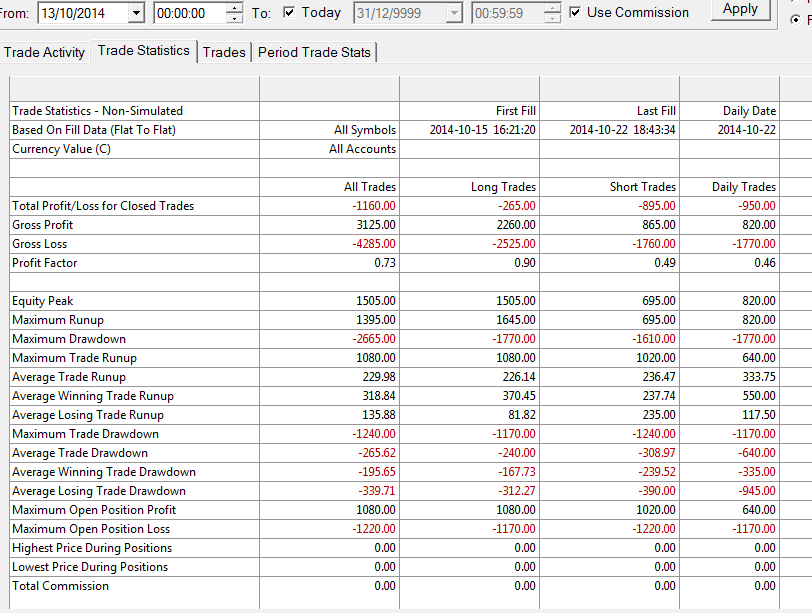Switch to the Trade Activity tab

pos(44,52)
